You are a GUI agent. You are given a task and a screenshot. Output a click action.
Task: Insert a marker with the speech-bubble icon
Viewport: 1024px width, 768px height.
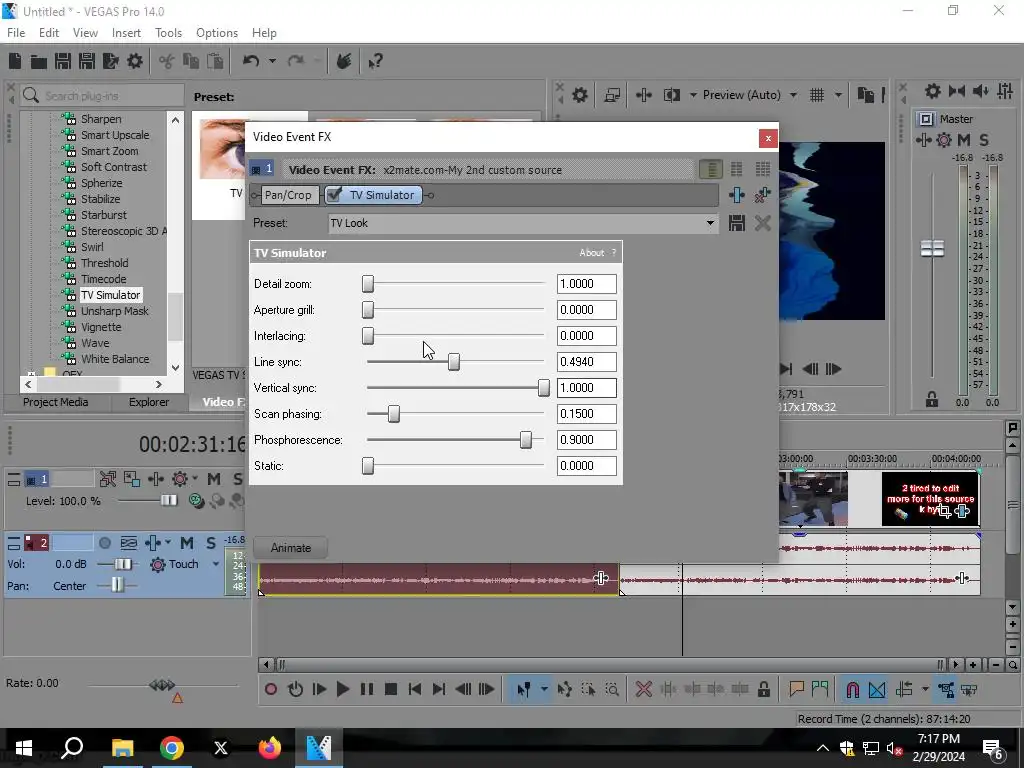[x=796, y=689]
